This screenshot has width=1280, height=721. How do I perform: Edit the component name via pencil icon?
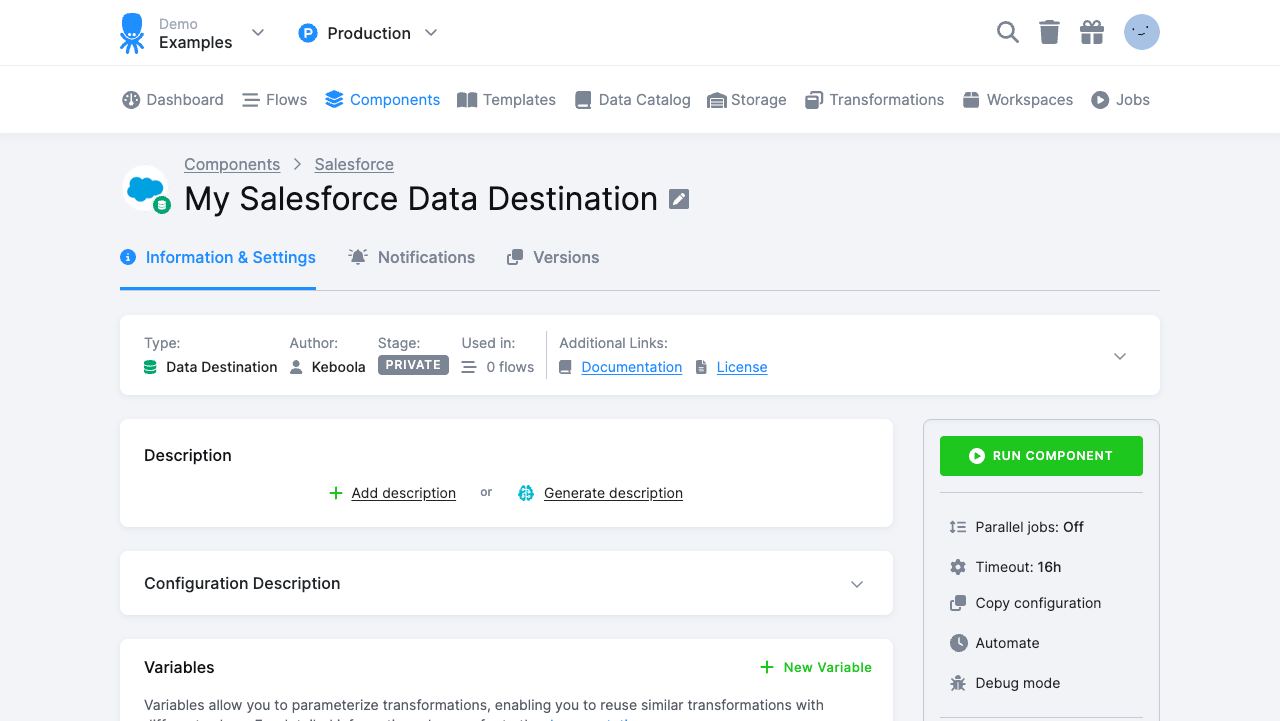coord(679,199)
